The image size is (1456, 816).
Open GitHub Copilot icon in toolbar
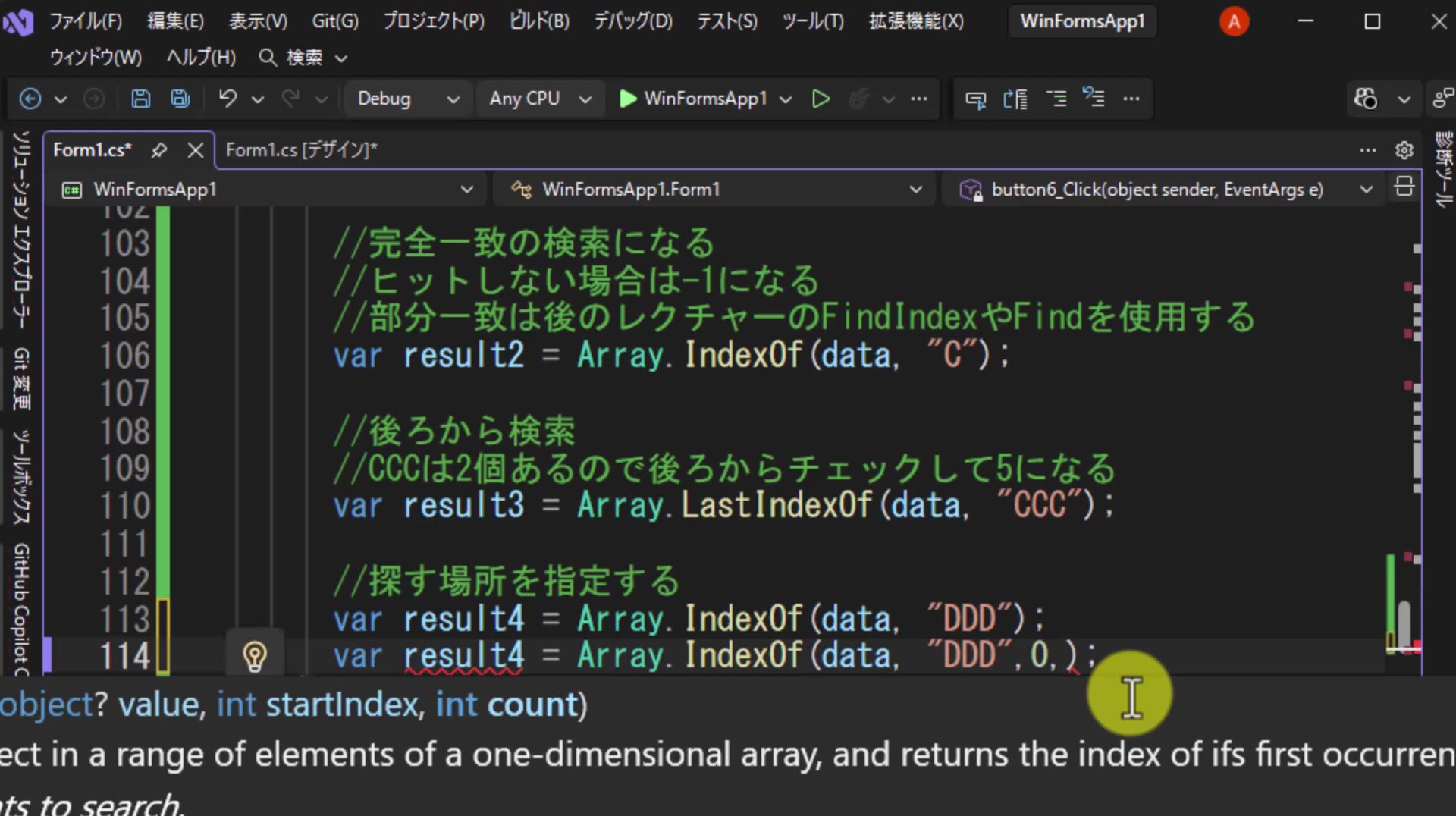tap(1366, 99)
